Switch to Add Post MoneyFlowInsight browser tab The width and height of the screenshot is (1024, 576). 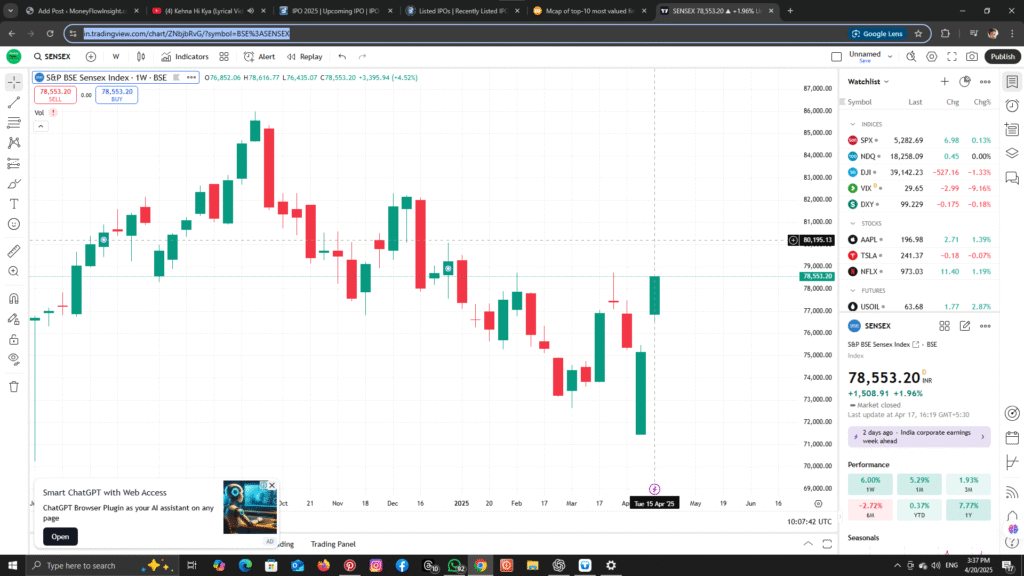click(82, 10)
